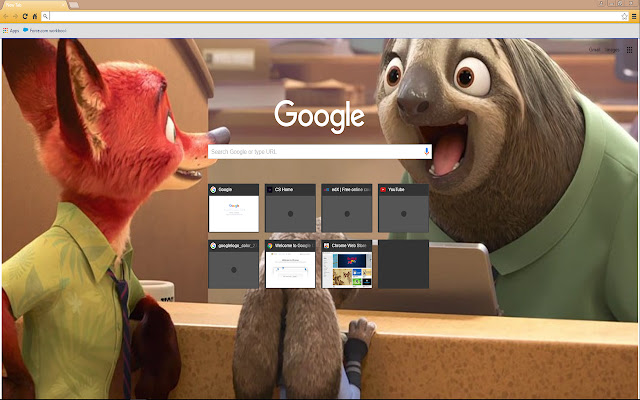
Task: Open the Google most-visited tile
Action: pyautogui.click(x=233, y=208)
